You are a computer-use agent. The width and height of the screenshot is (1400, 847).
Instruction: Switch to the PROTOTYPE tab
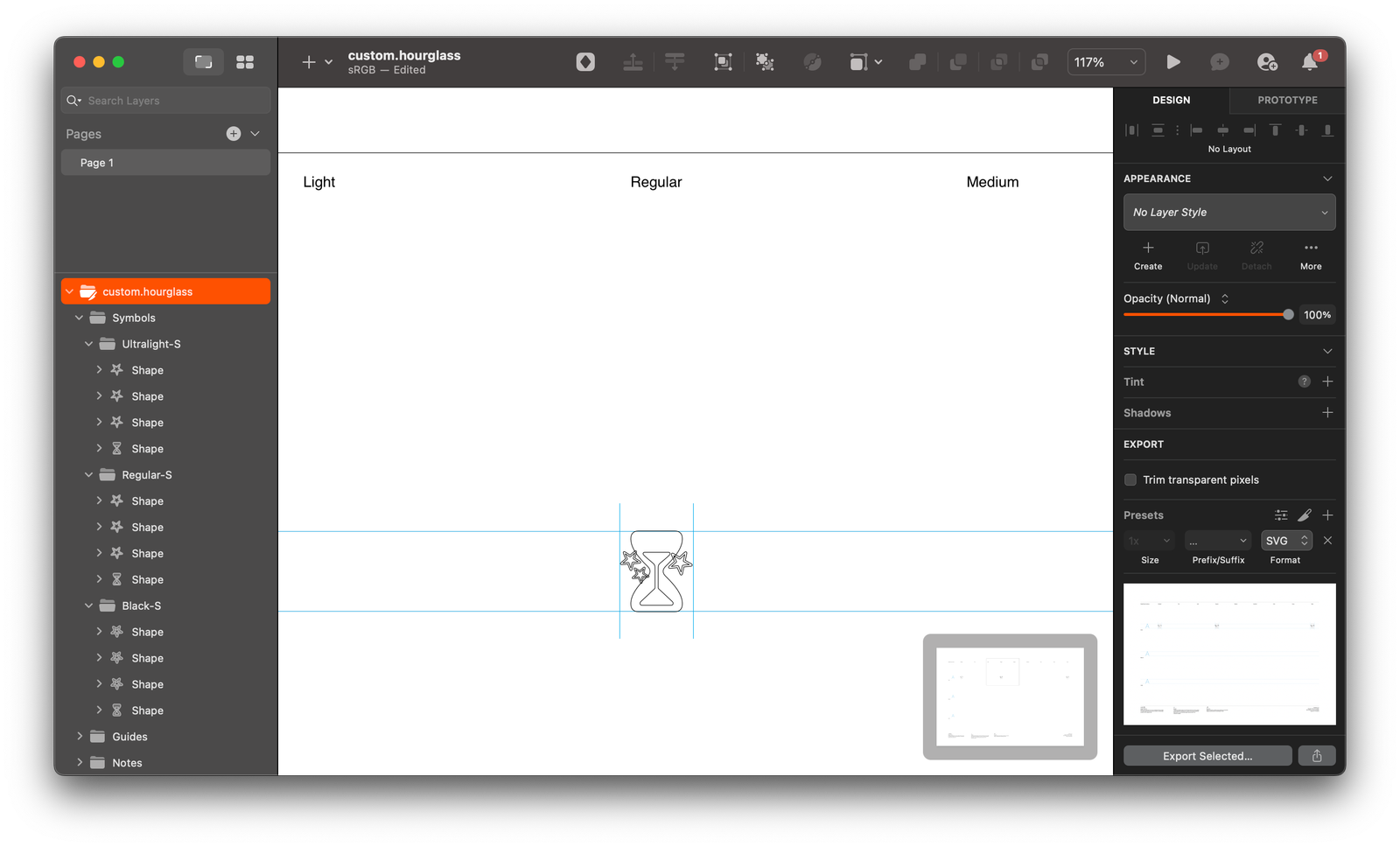coord(1285,100)
